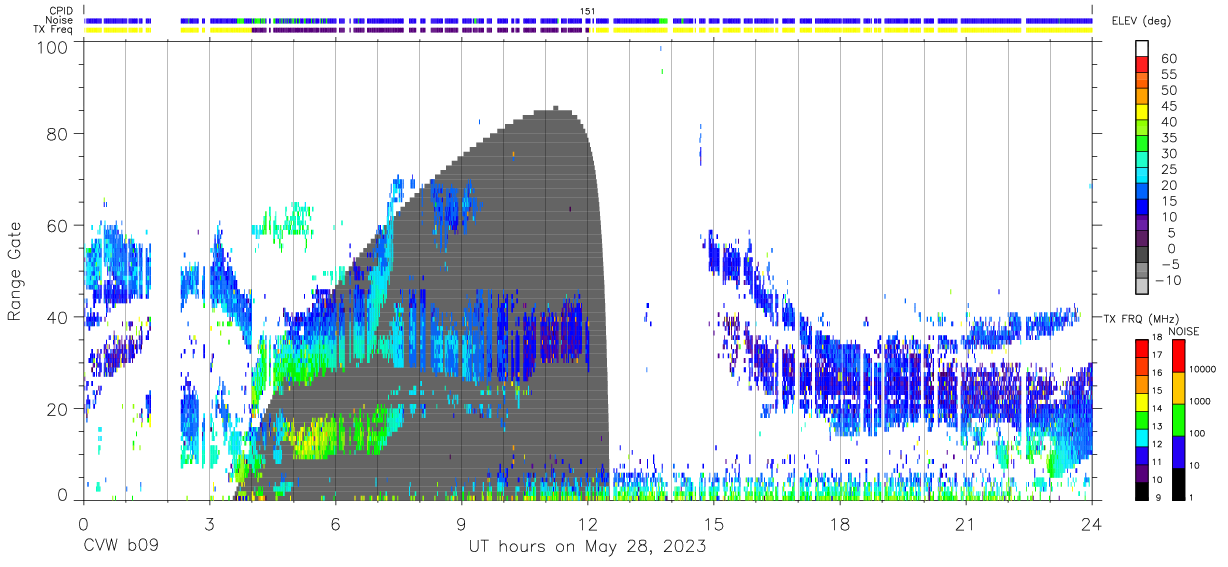The image size is (1228, 567).
Task: Click the 21 tick on UT hours axis
Action: point(965,524)
